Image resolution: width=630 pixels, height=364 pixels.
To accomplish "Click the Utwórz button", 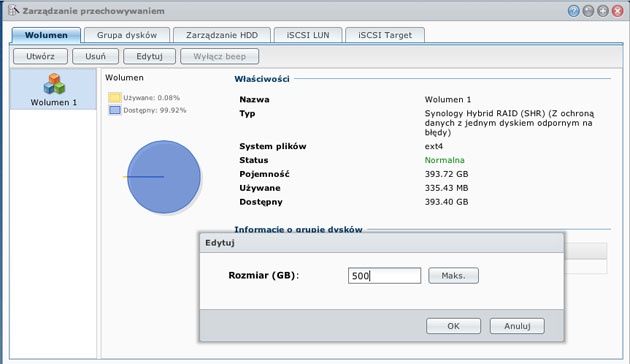I will click(40, 56).
